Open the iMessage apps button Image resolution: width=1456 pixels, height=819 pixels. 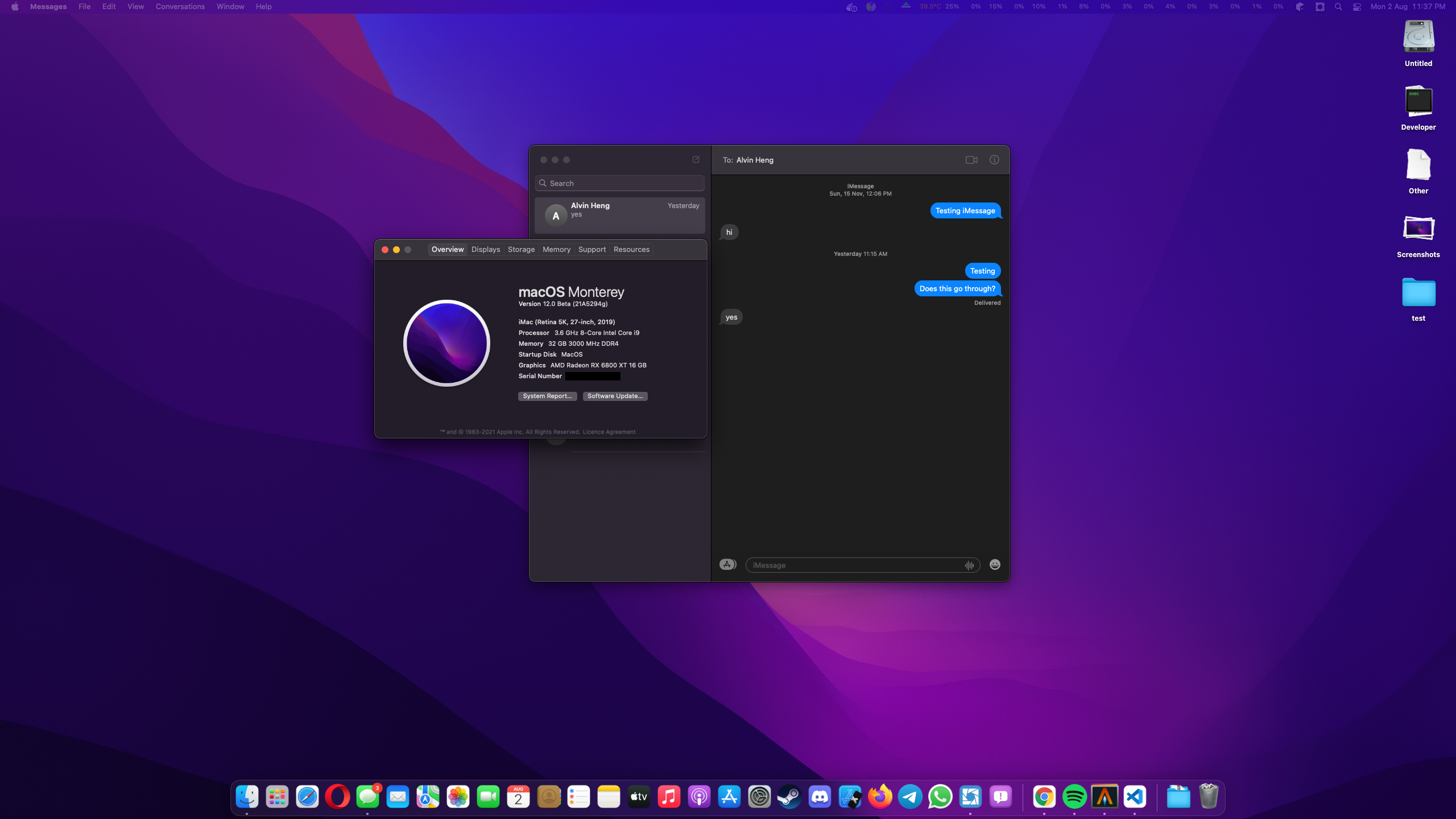[x=727, y=565]
